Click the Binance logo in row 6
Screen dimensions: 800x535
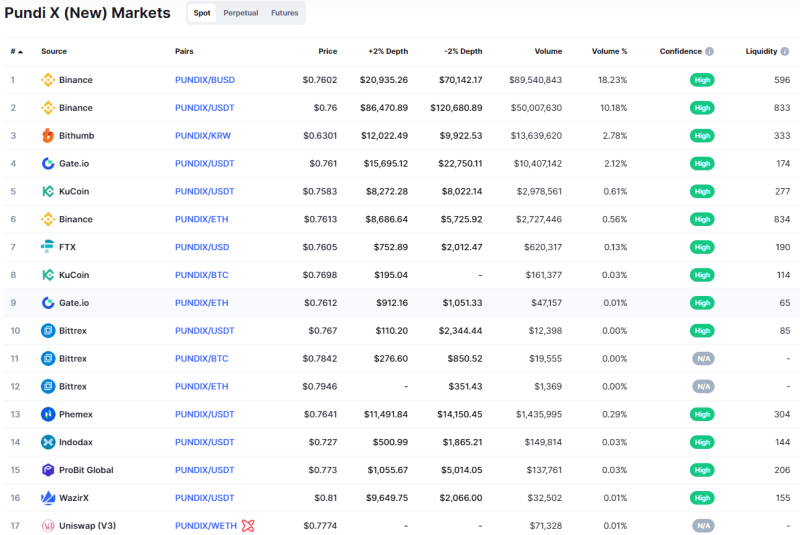click(48, 219)
